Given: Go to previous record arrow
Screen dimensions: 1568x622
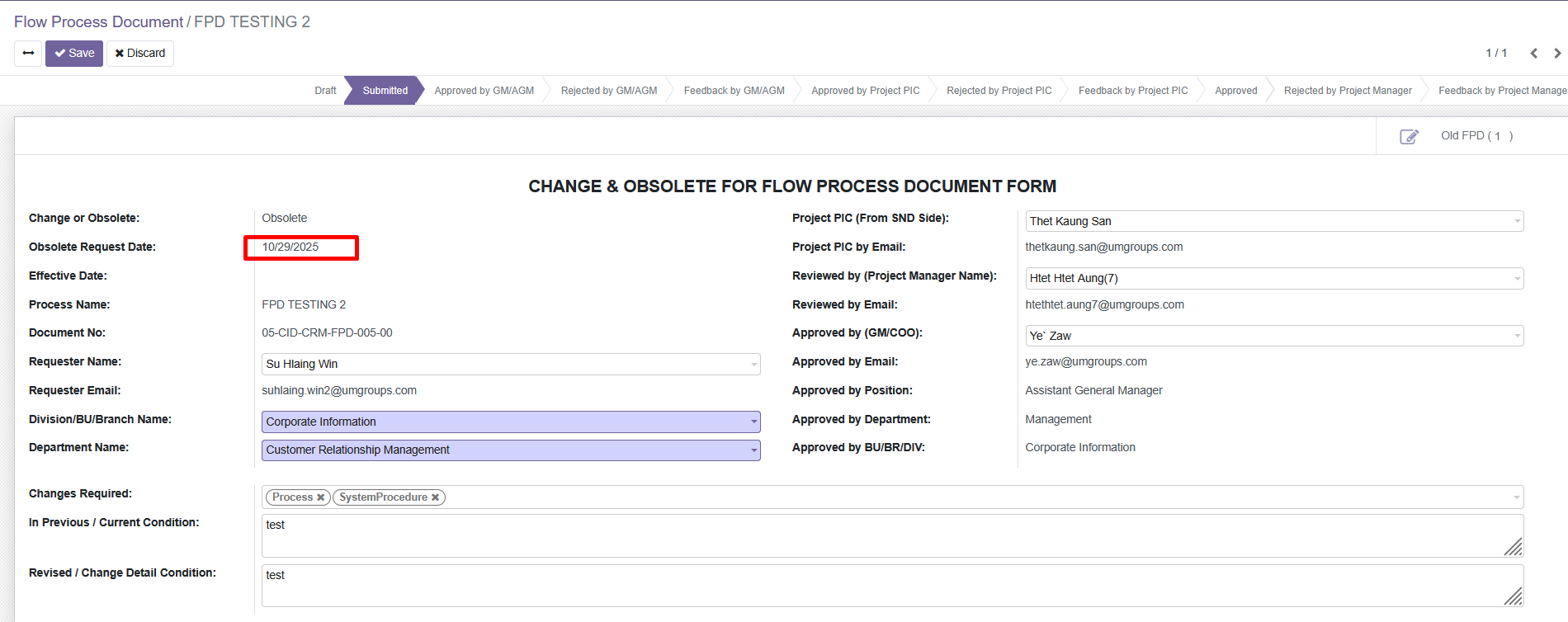Looking at the screenshot, I should pos(1534,54).
